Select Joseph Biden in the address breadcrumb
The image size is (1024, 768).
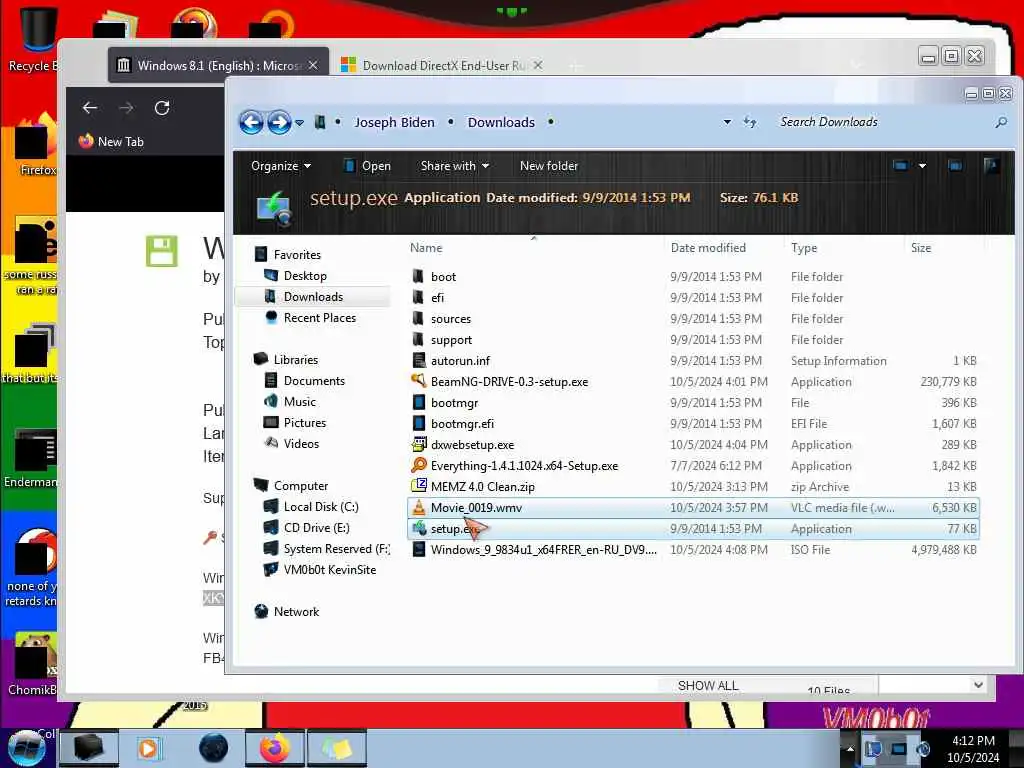click(394, 122)
